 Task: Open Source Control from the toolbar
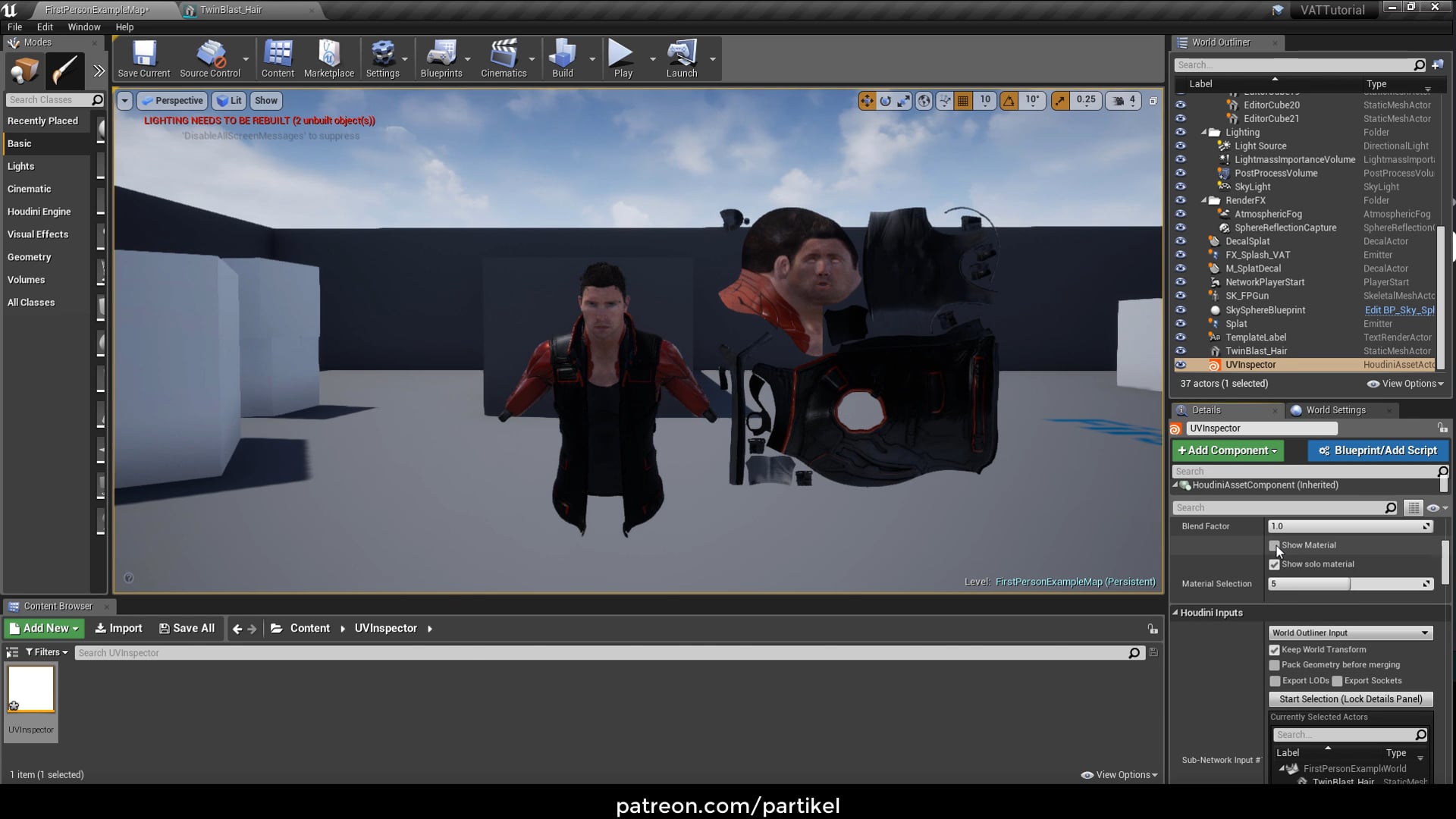(x=210, y=58)
